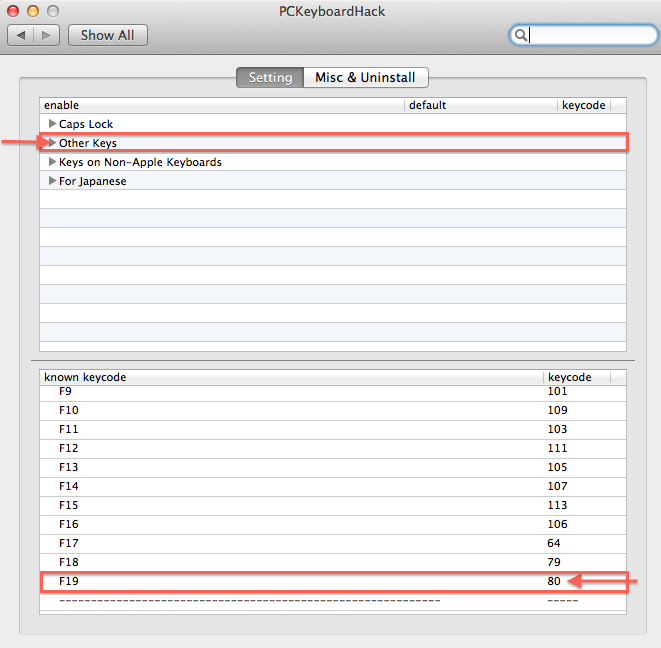Click the search magnifier icon

pos(520,35)
